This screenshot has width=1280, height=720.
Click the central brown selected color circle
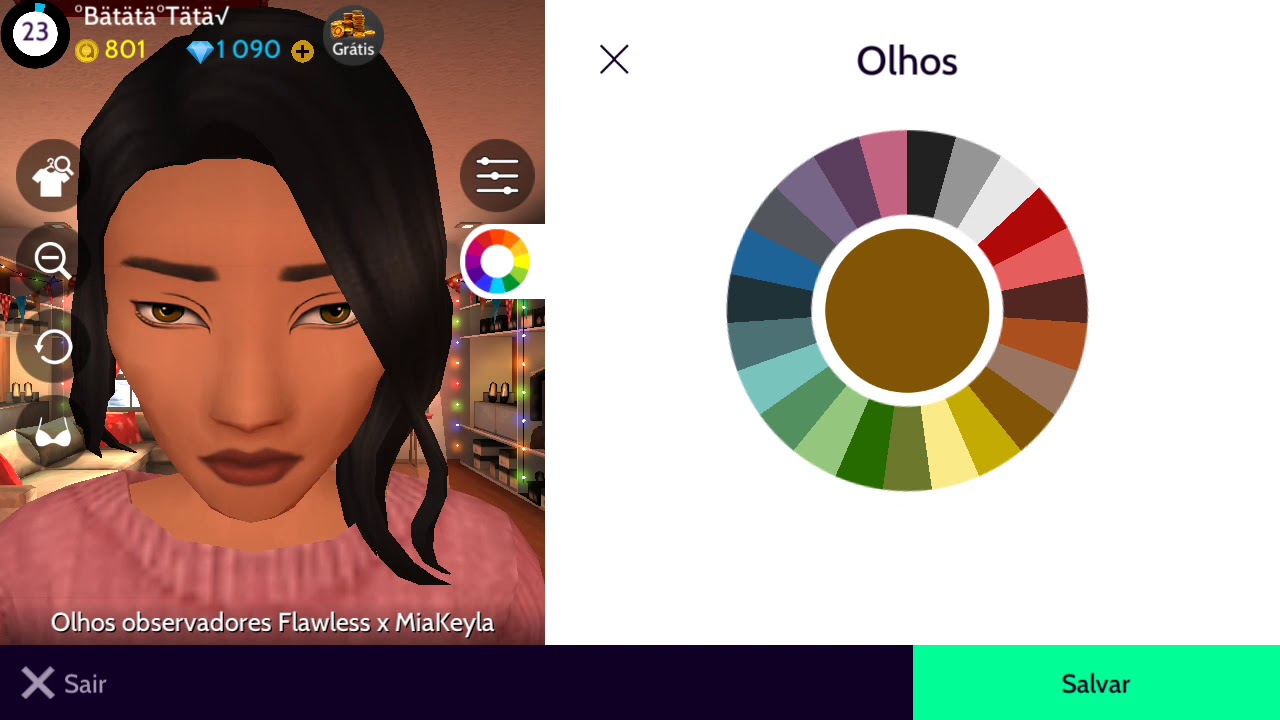[907, 311]
